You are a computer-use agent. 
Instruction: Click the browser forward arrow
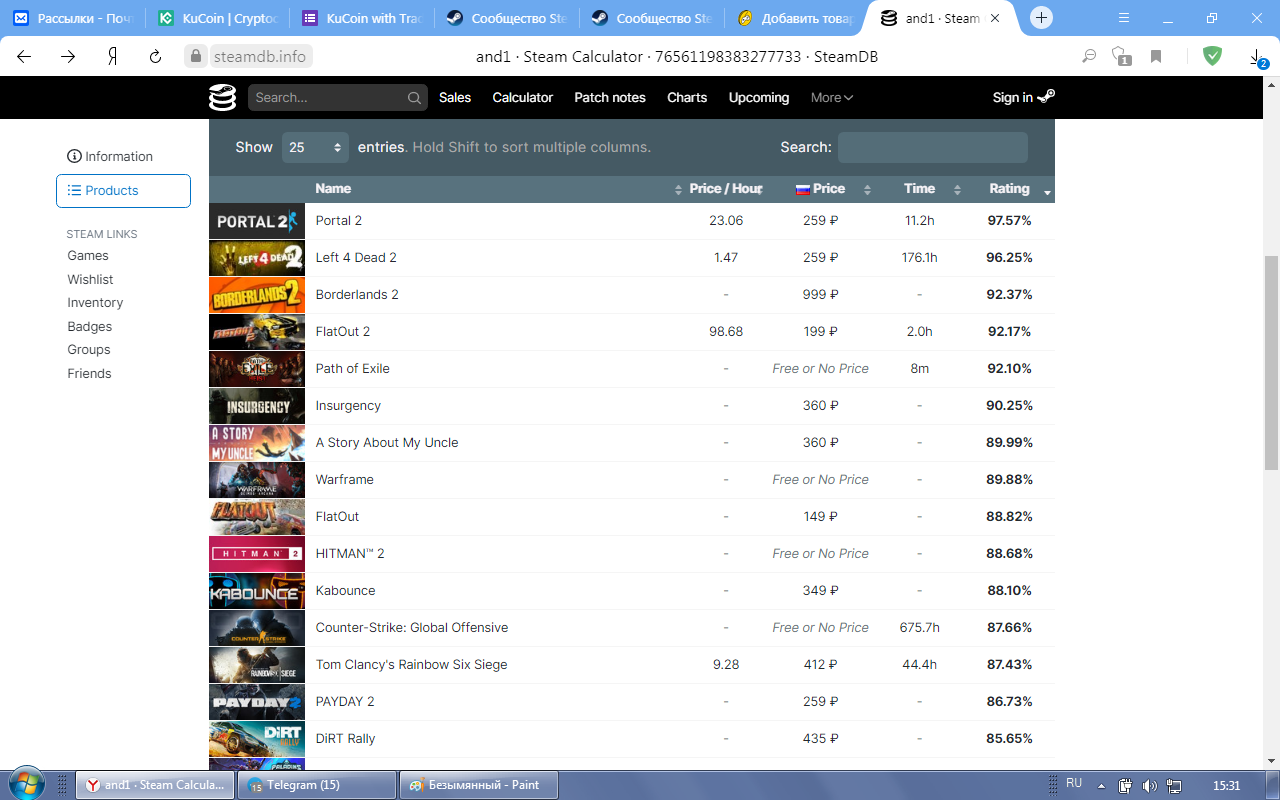pos(68,57)
